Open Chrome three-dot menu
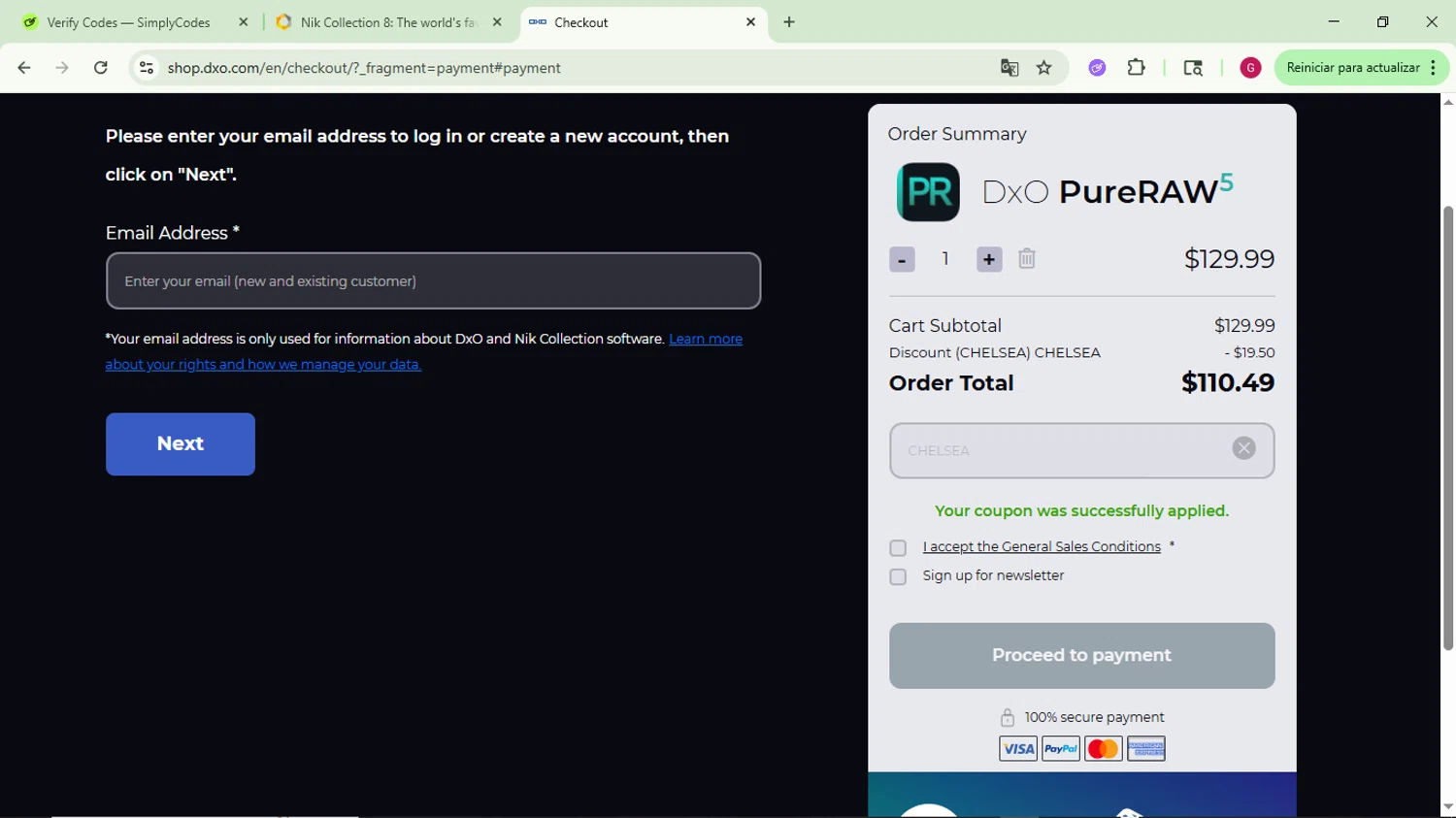 (x=1434, y=68)
